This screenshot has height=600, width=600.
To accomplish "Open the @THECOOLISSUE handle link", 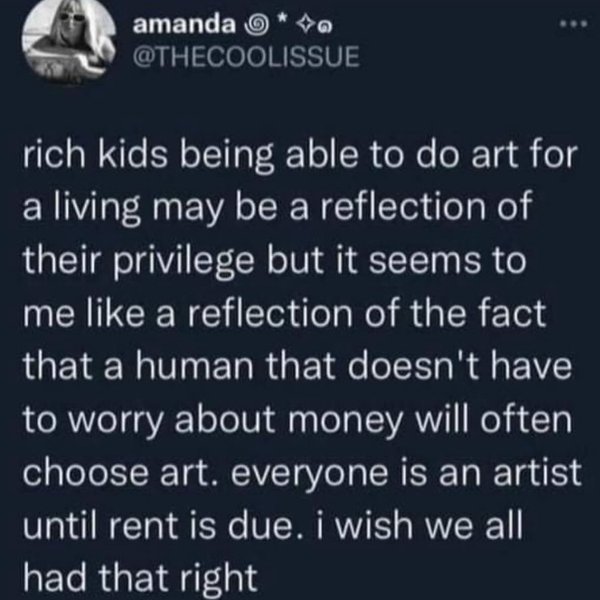I will pos(246,57).
